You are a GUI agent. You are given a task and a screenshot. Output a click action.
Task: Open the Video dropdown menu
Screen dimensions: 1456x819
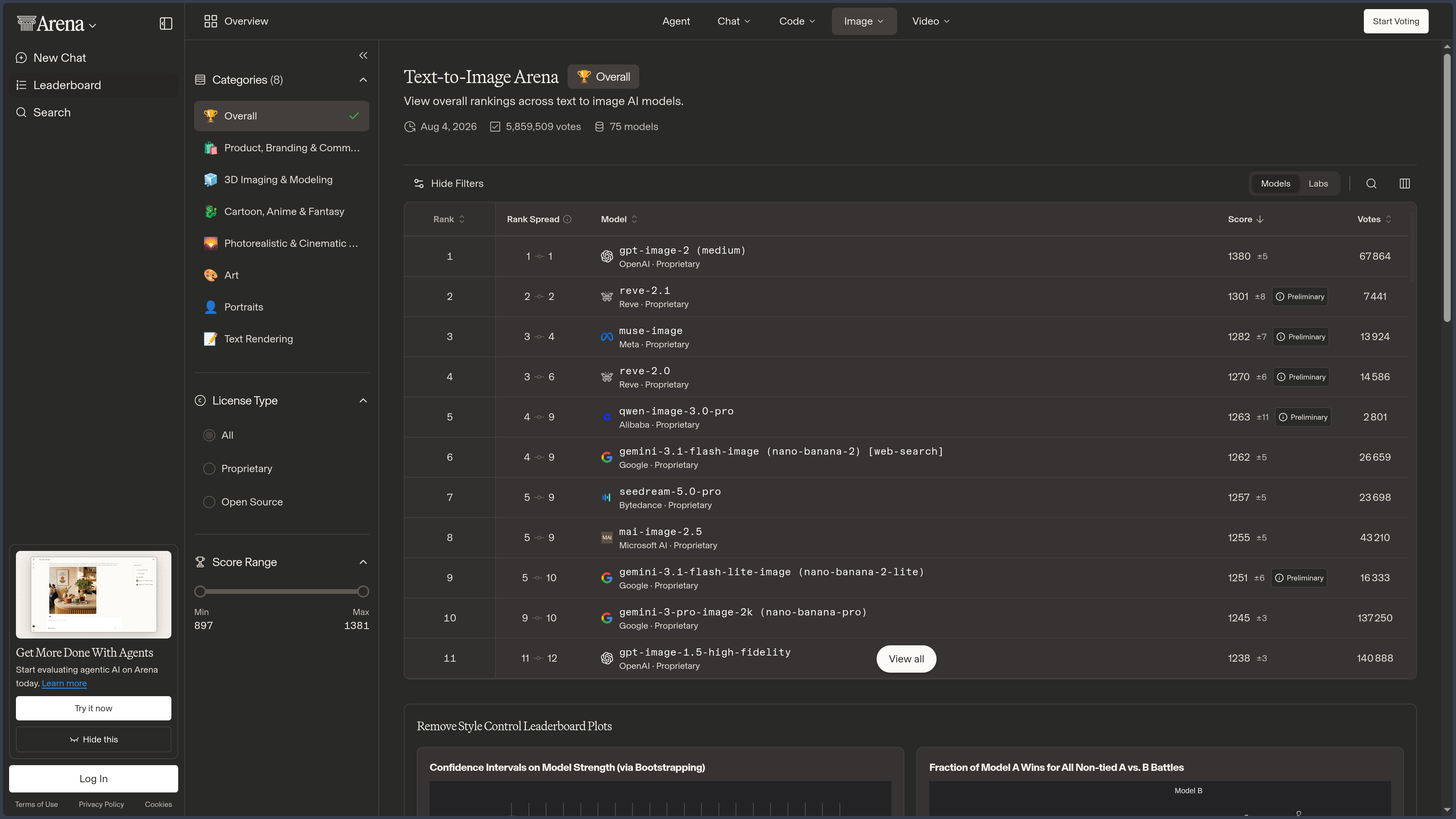[x=930, y=21]
